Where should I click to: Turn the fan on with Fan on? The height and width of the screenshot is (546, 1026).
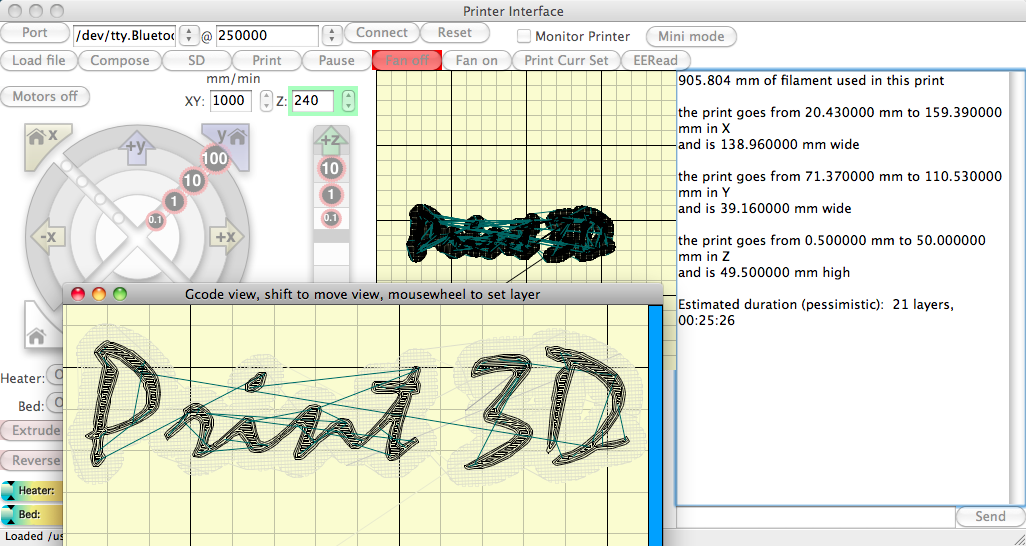(476, 60)
